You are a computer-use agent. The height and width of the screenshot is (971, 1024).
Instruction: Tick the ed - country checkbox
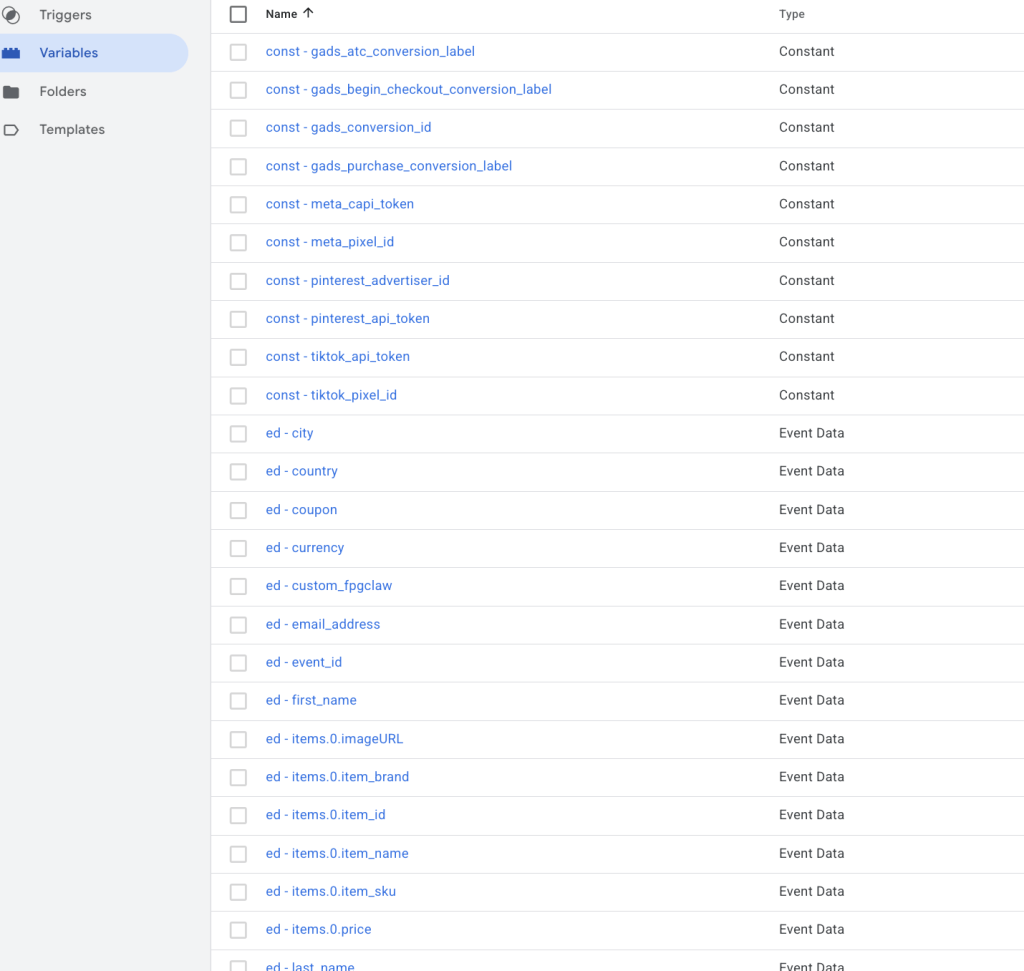[238, 471]
